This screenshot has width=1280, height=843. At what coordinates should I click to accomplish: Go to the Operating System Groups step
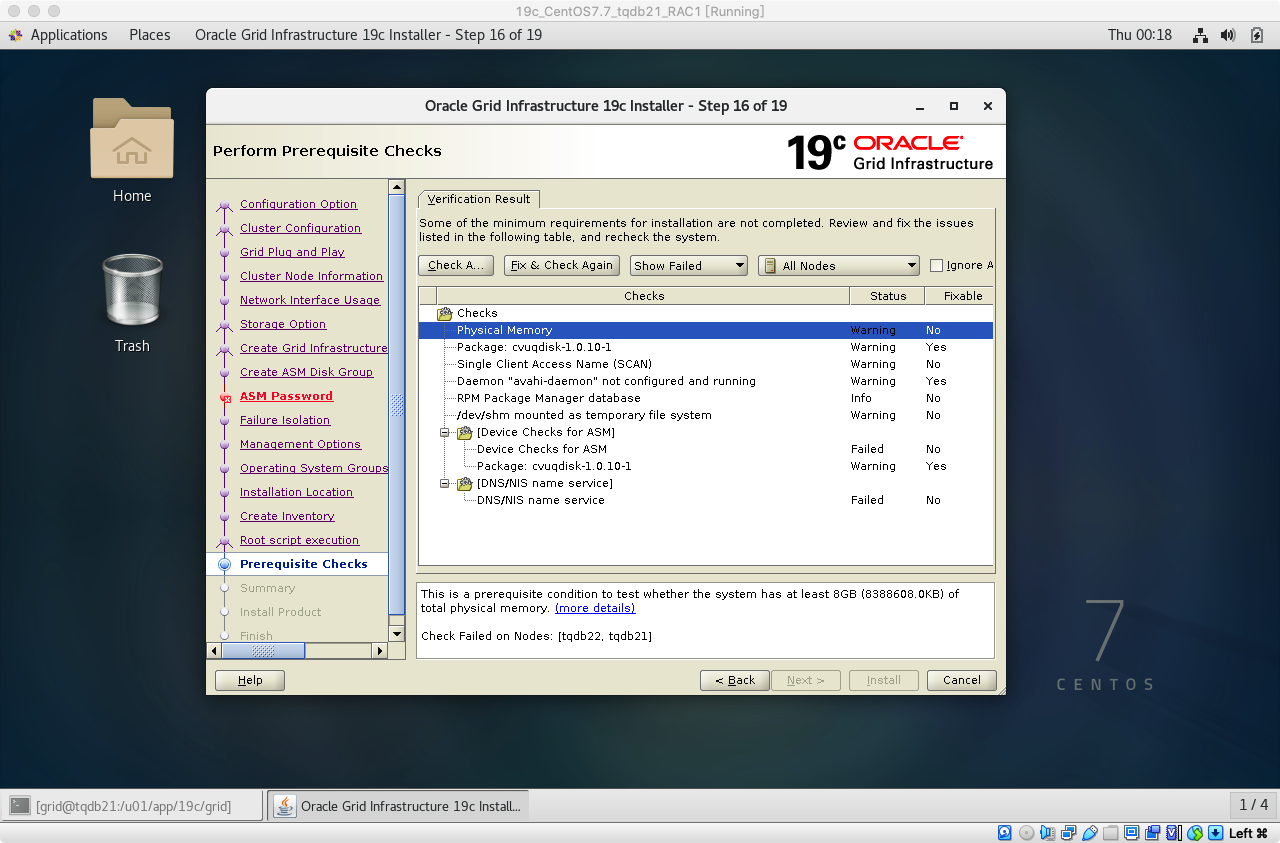(314, 468)
